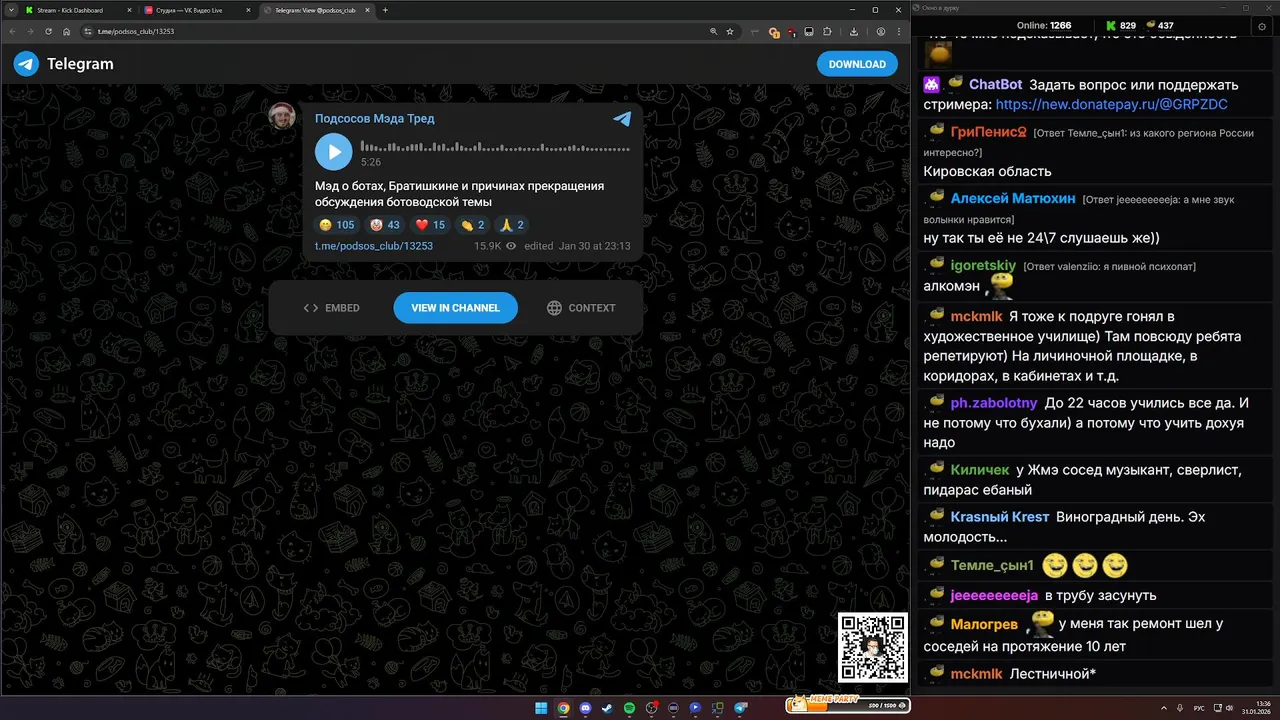The height and width of the screenshot is (720, 1280).
Task: Click the EMBED option
Action: 331,308
